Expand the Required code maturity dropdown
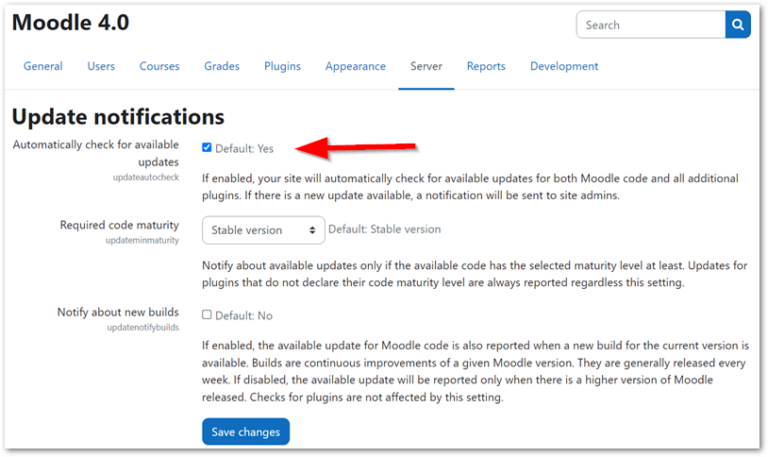Screen dimensions: 768x457 [264, 230]
